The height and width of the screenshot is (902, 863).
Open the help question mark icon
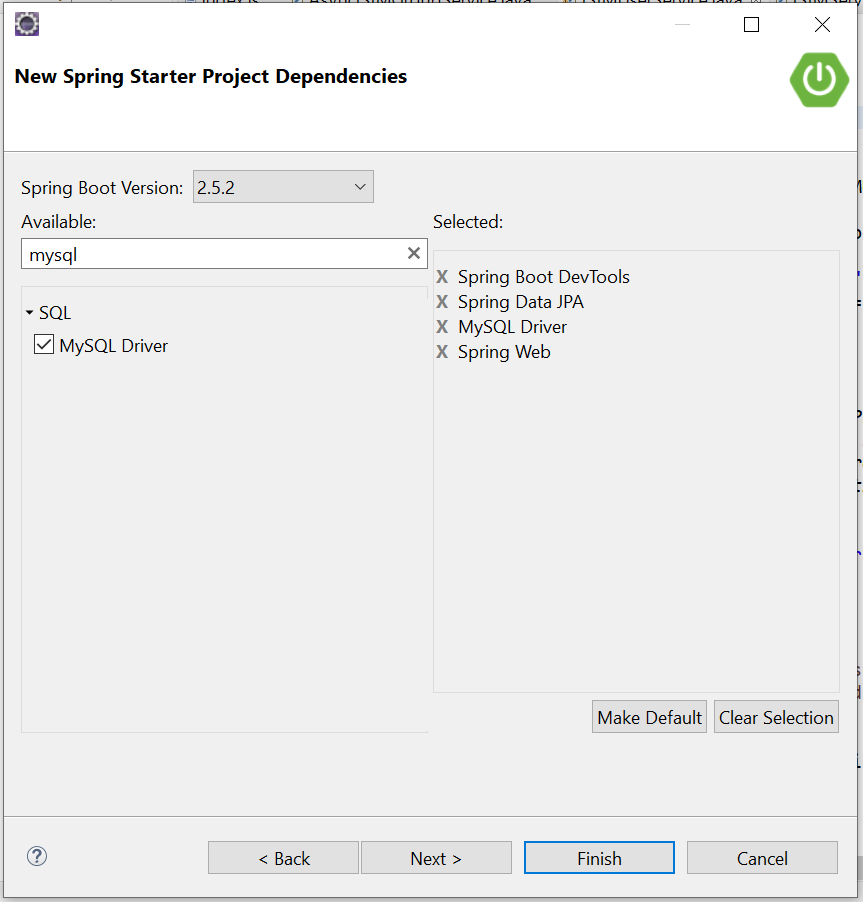pyautogui.click(x=37, y=857)
